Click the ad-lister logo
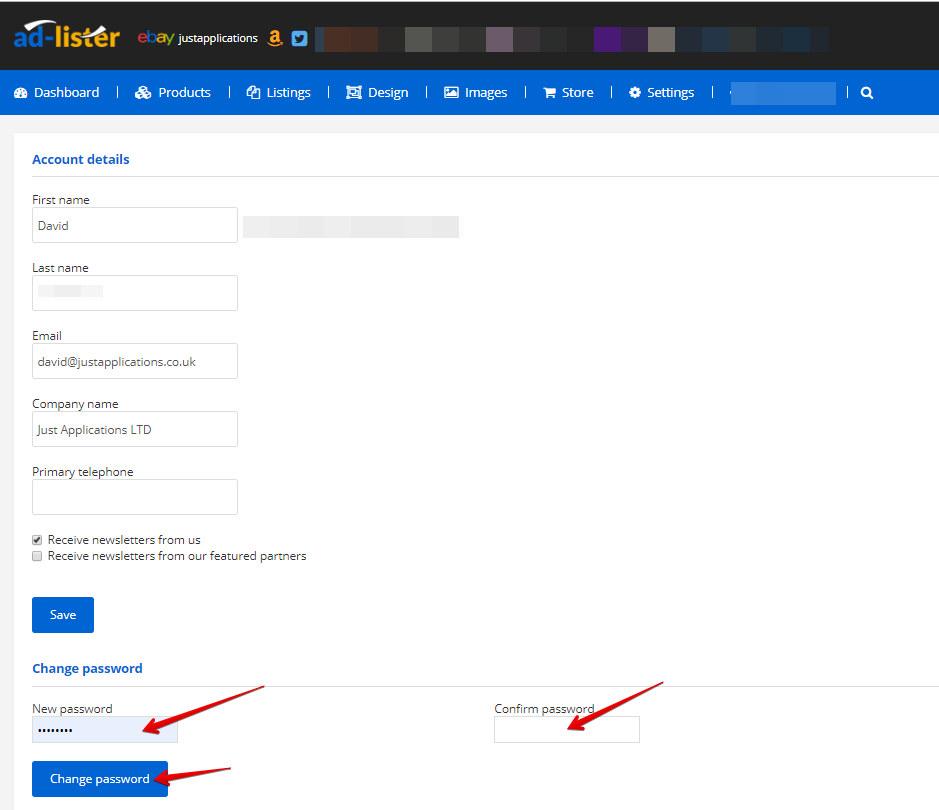The width and height of the screenshot is (939, 810). [x=66, y=36]
